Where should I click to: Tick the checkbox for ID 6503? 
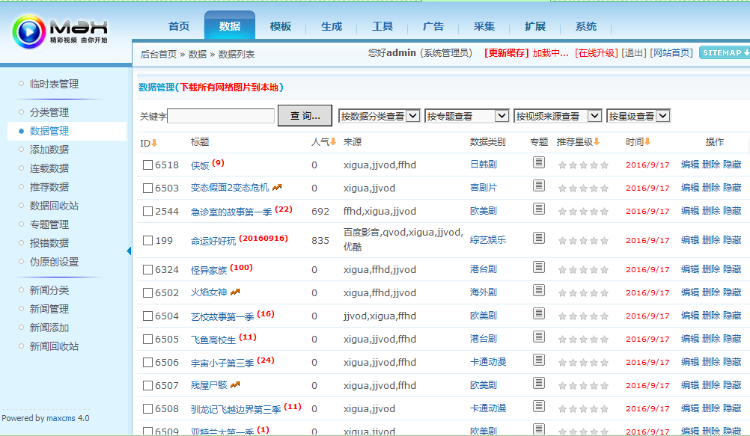point(148,188)
